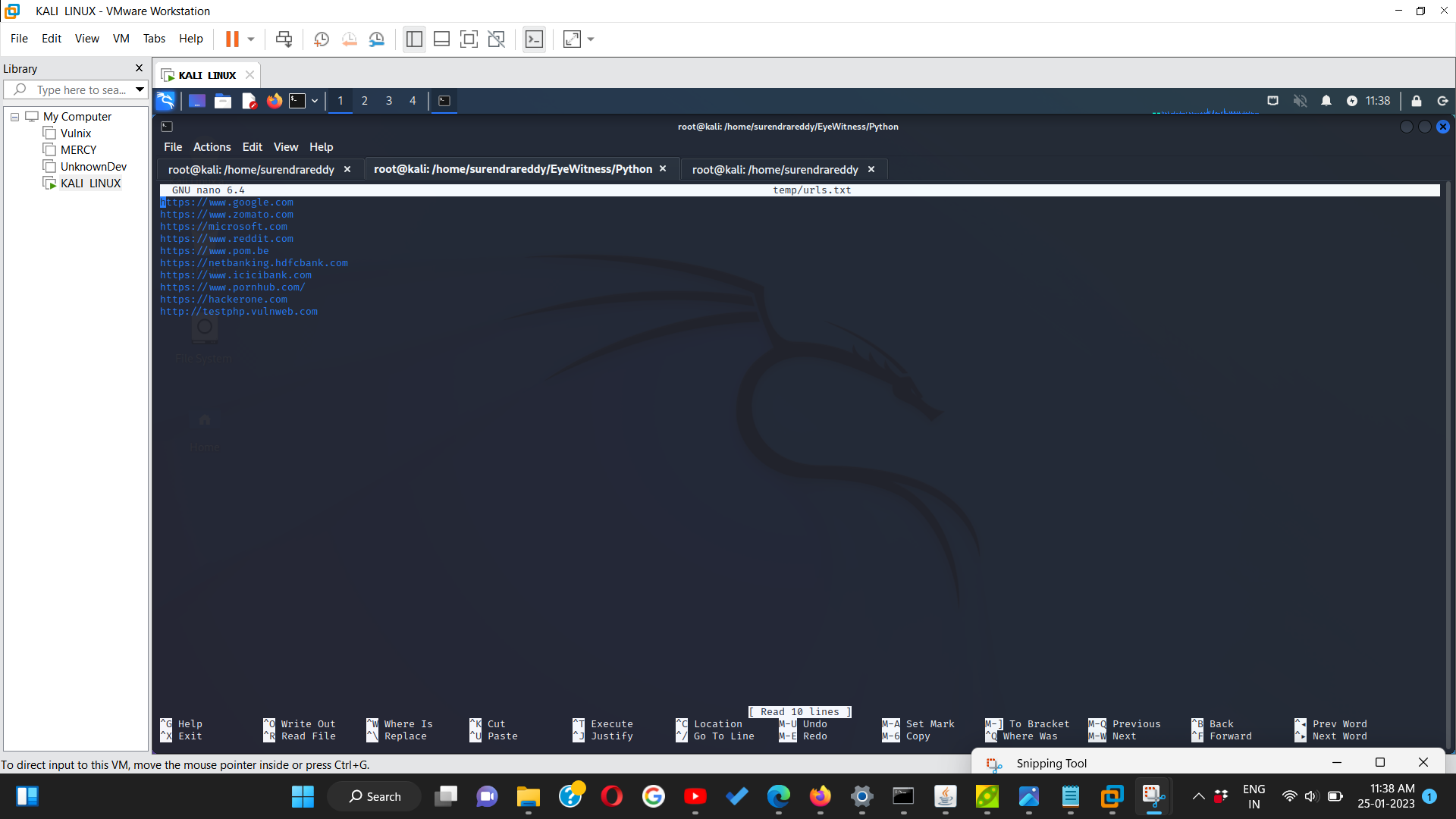Open Firefox from the Kali panel
This screenshot has width=1456, height=819.
[x=274, y=101]
